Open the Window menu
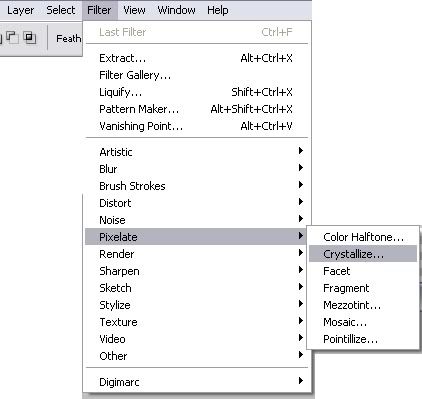 176,10
